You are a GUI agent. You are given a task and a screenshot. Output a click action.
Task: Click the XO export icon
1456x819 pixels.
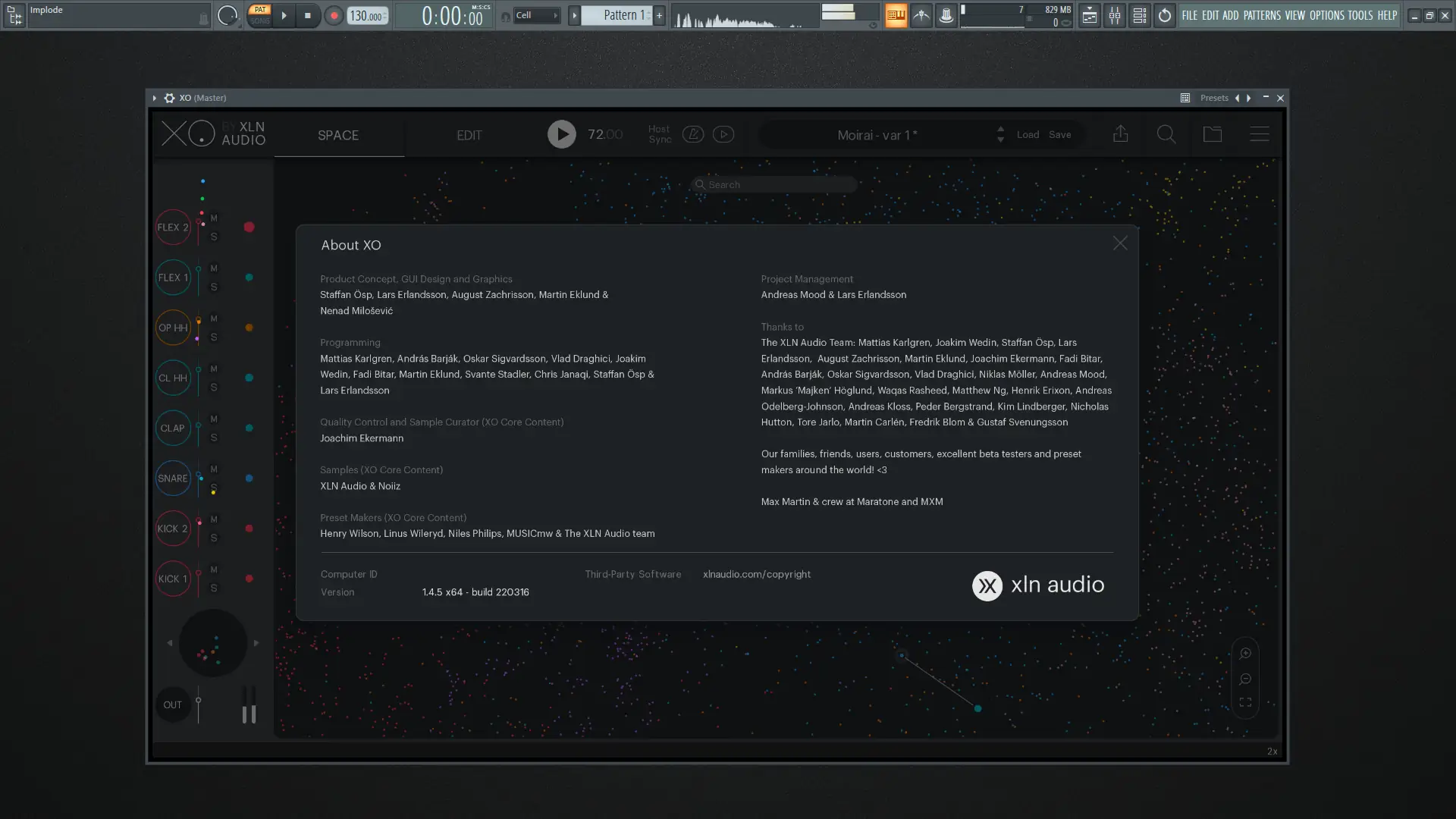pyautogui.click(x=1120, y=134)
